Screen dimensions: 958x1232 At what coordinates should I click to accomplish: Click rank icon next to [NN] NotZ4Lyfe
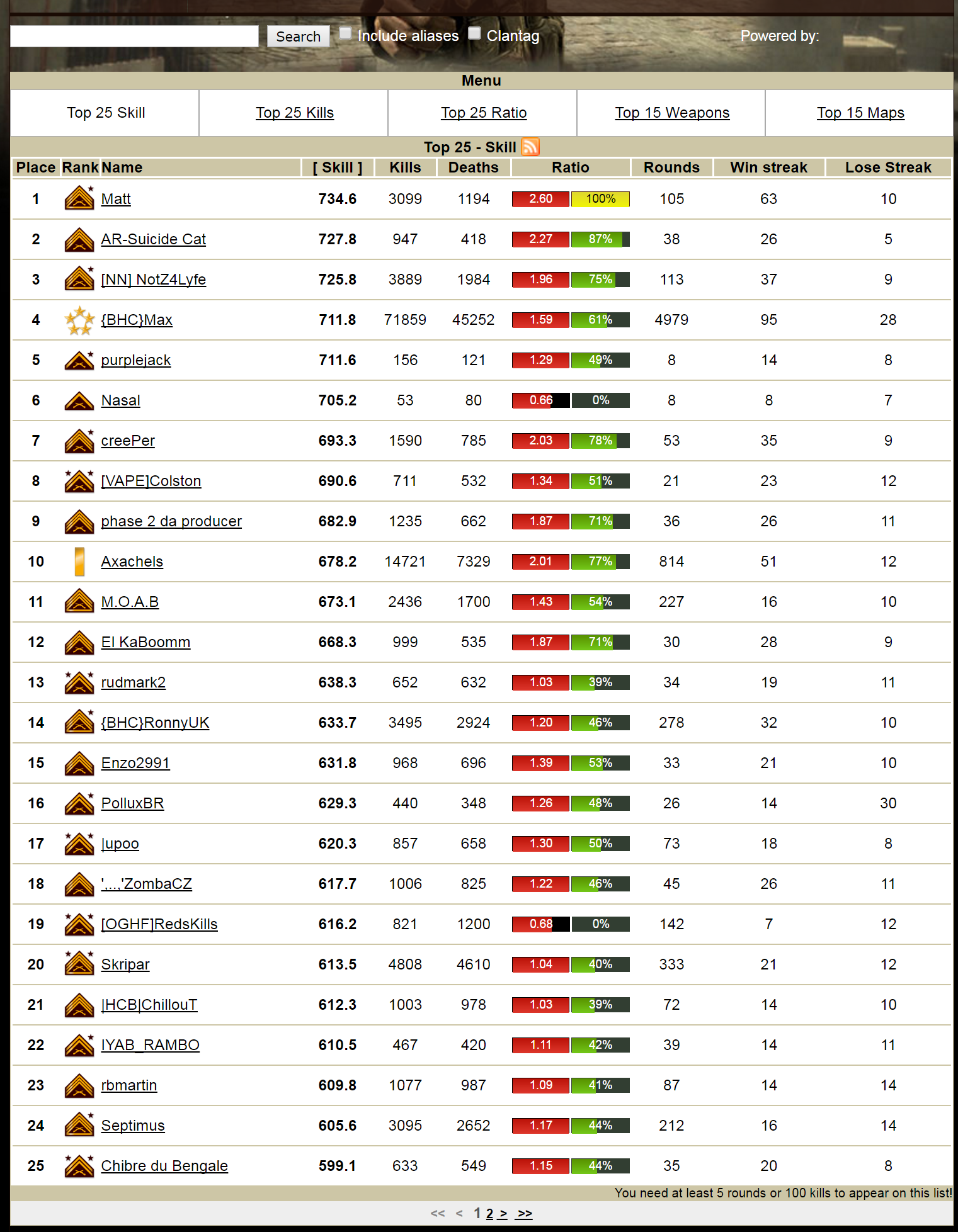(x=79, y=279)
